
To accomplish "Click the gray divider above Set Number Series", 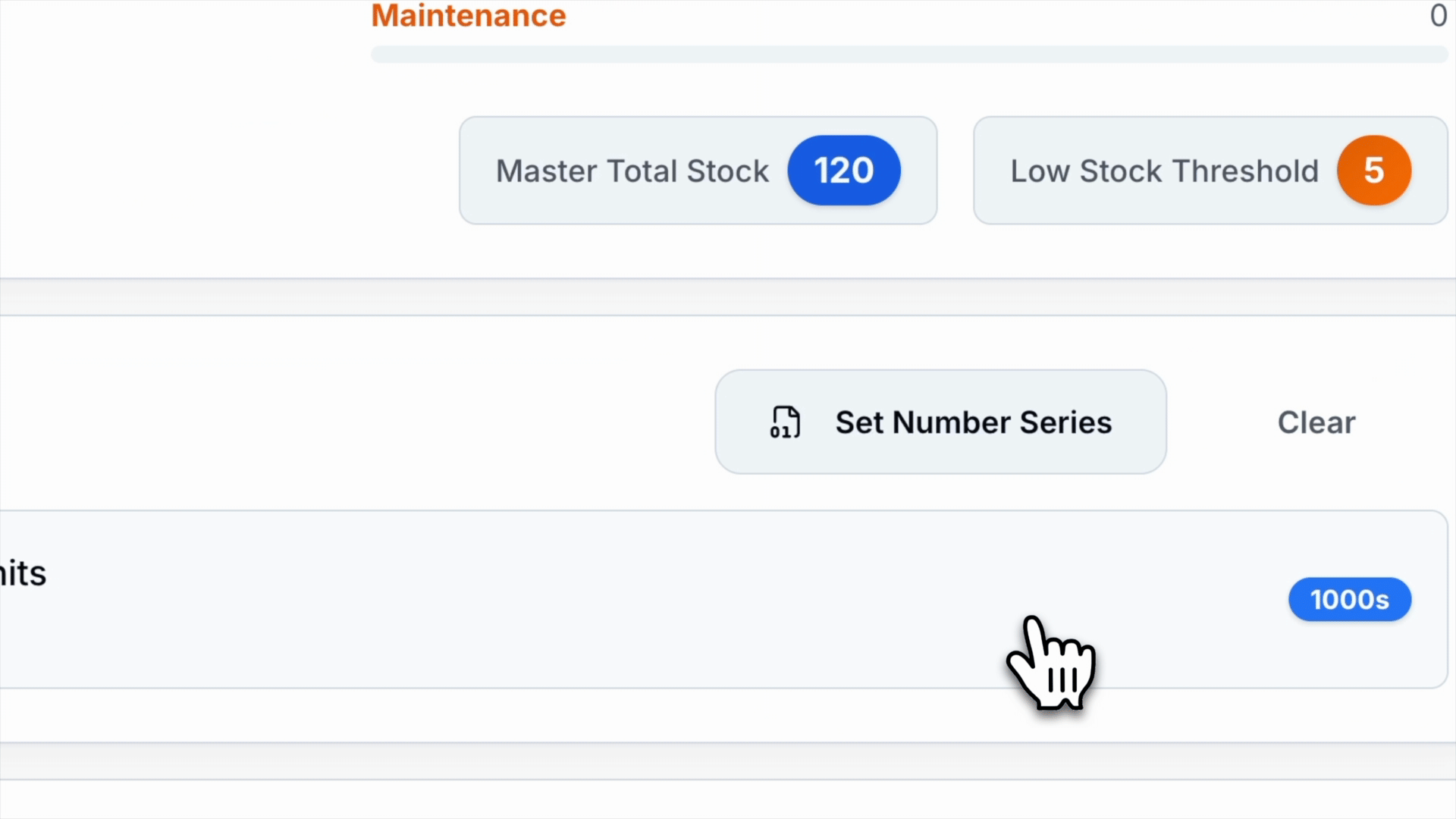I will (728, 297).
